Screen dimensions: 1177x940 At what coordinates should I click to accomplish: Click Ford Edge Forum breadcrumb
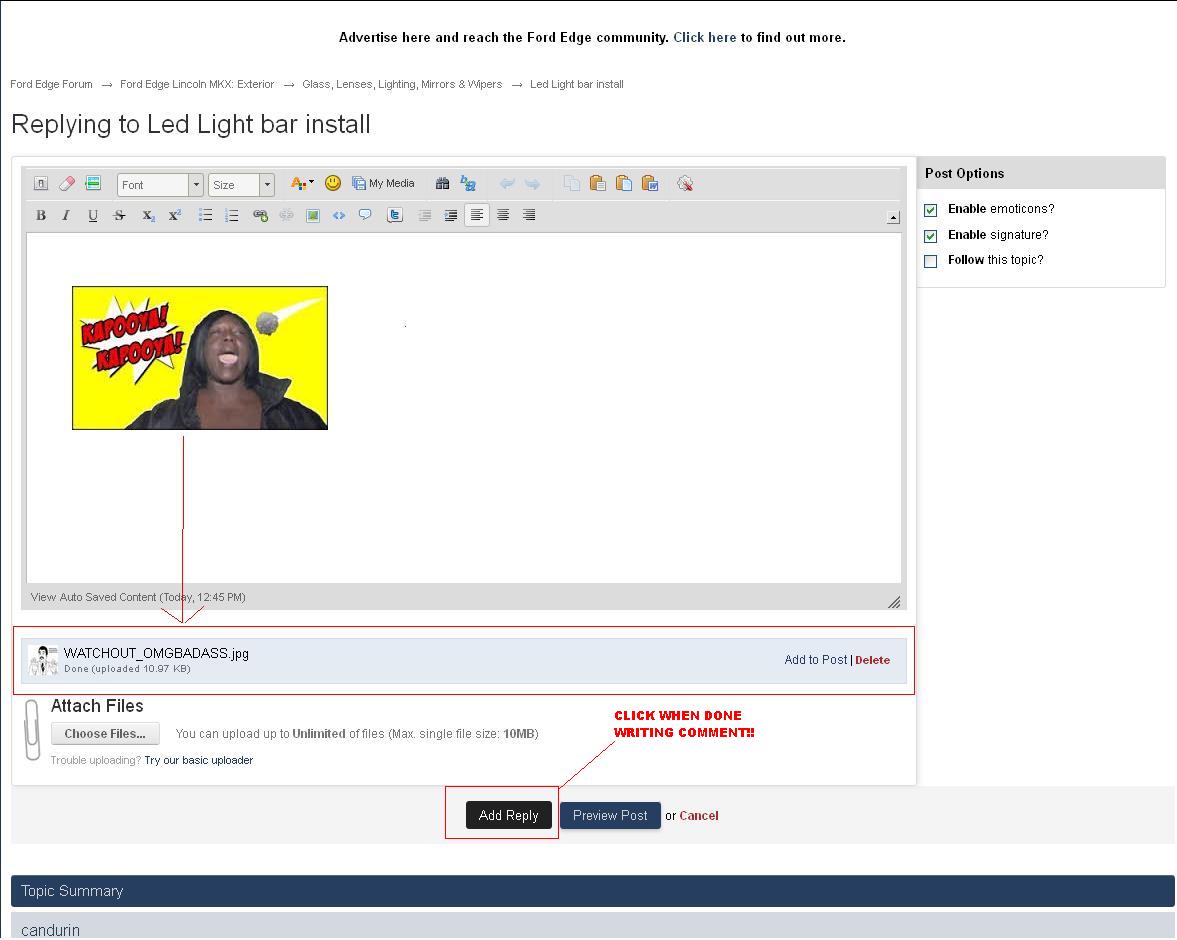(51, 84)
